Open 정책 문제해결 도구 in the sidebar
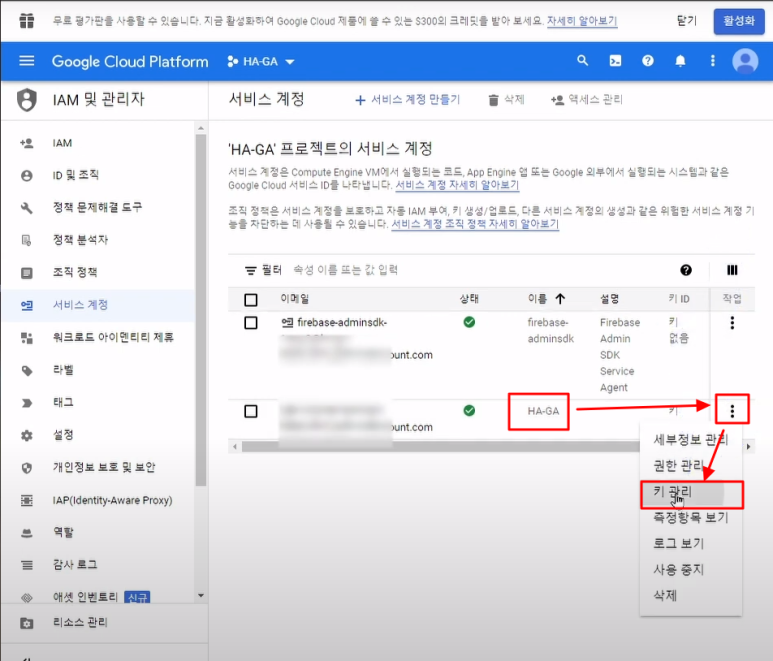The width and height of the screenshot is (773, 661). 97,207
